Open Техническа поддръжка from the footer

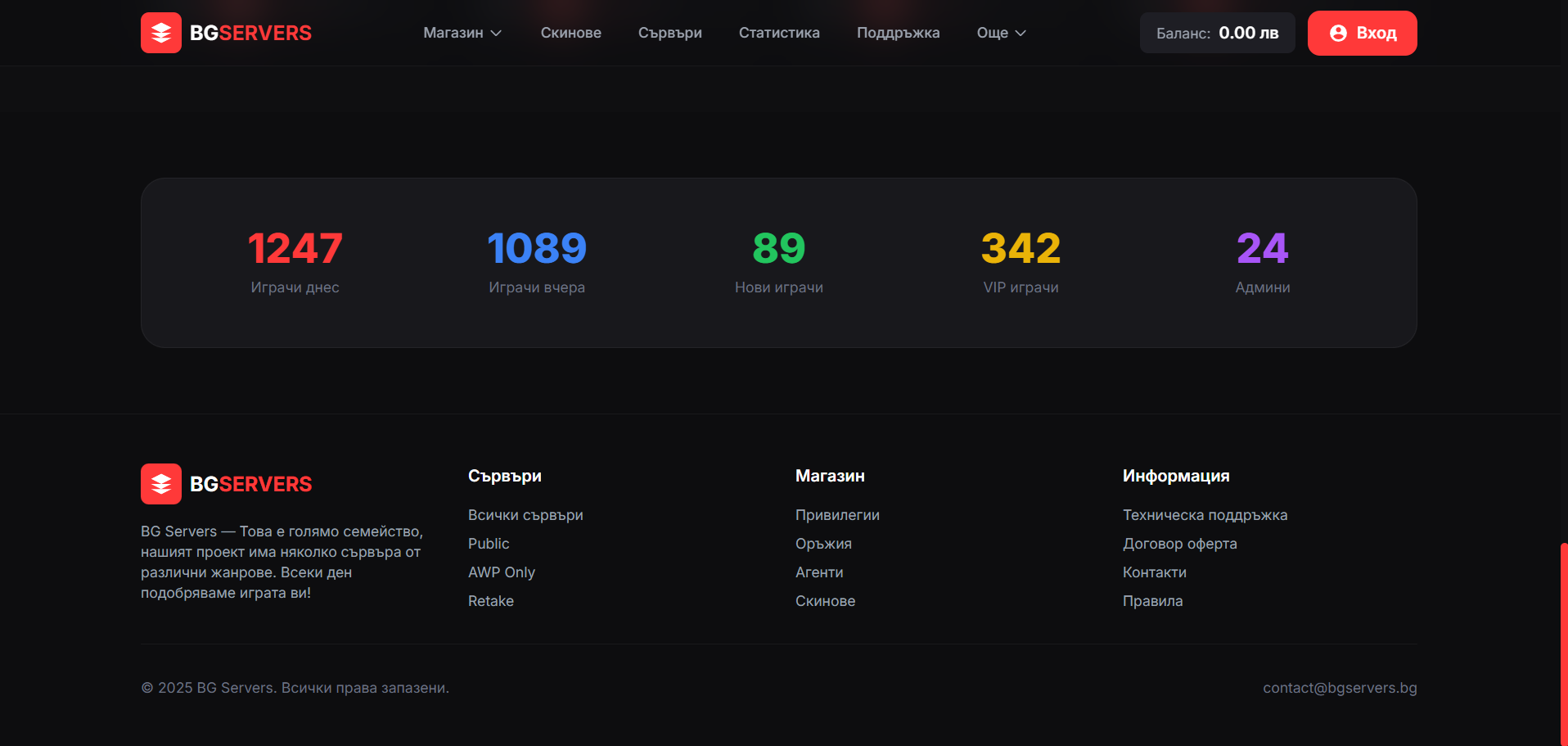coord(1205,515)
